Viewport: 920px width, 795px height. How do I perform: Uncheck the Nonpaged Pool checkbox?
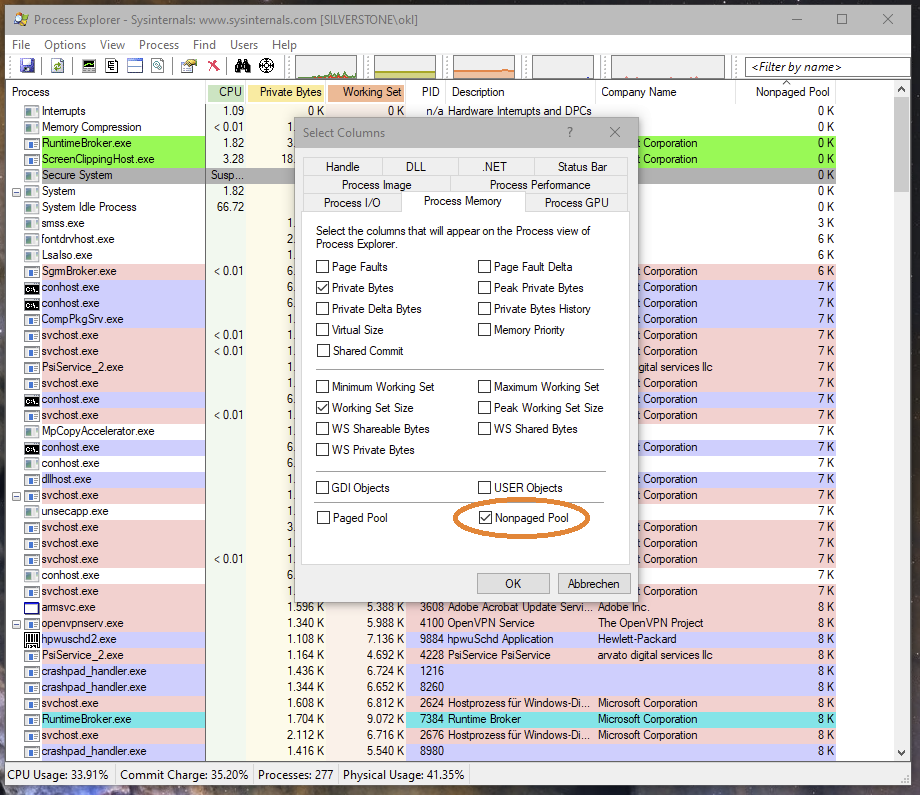click(x=485, y=518)
